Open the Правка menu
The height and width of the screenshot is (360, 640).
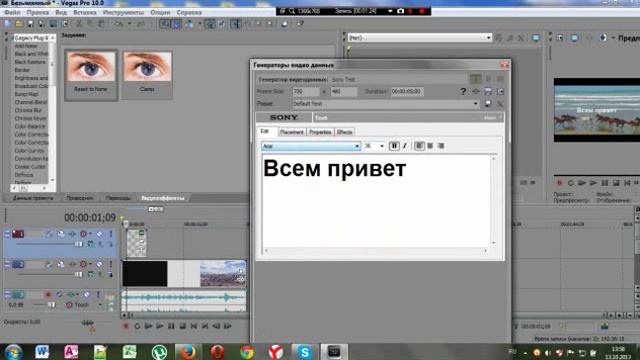pyautogui.click(x=38, y=13)
